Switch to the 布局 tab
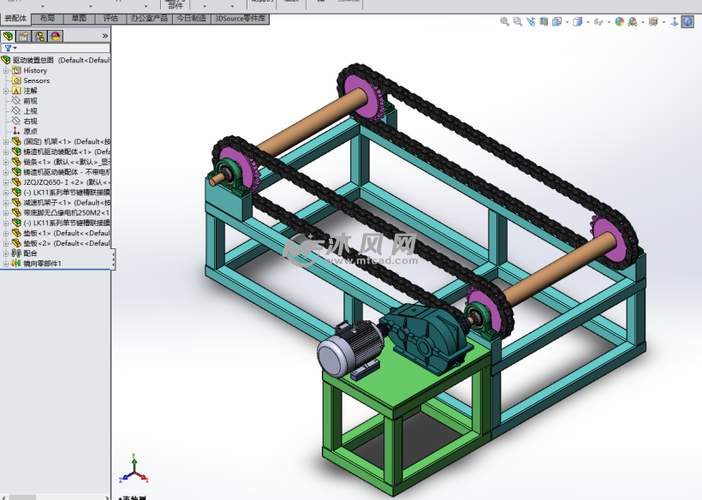The image size is (702, 500). 48,18
